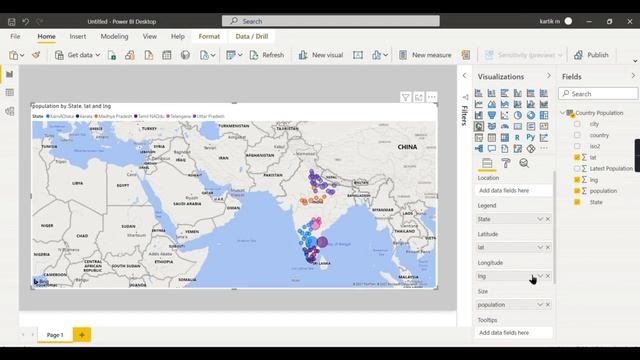Select the Treemap visual
This screenshot has height=360, width=640.
click(x=544, y=115)
